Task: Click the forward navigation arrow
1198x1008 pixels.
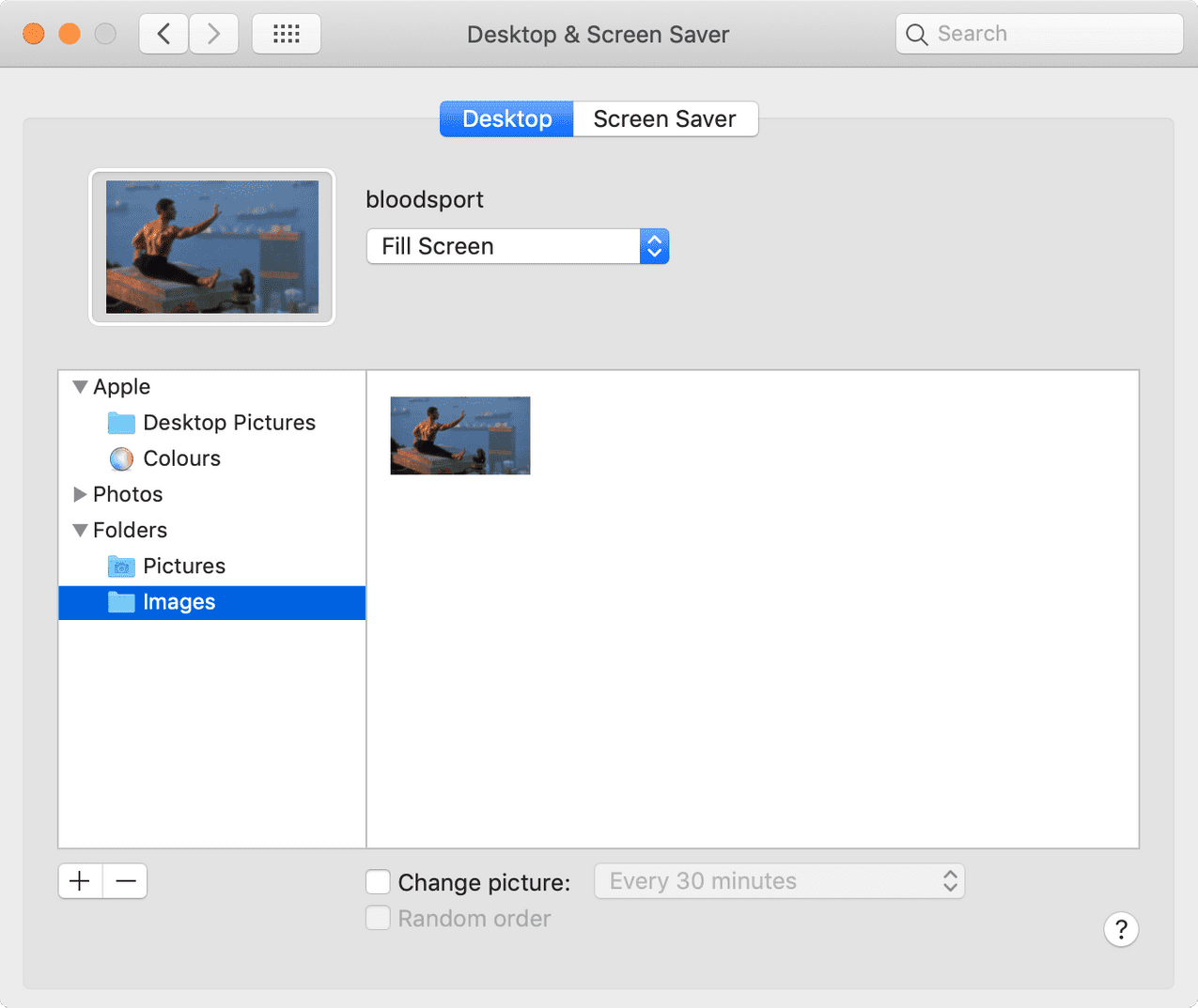Action: point(213,33)
